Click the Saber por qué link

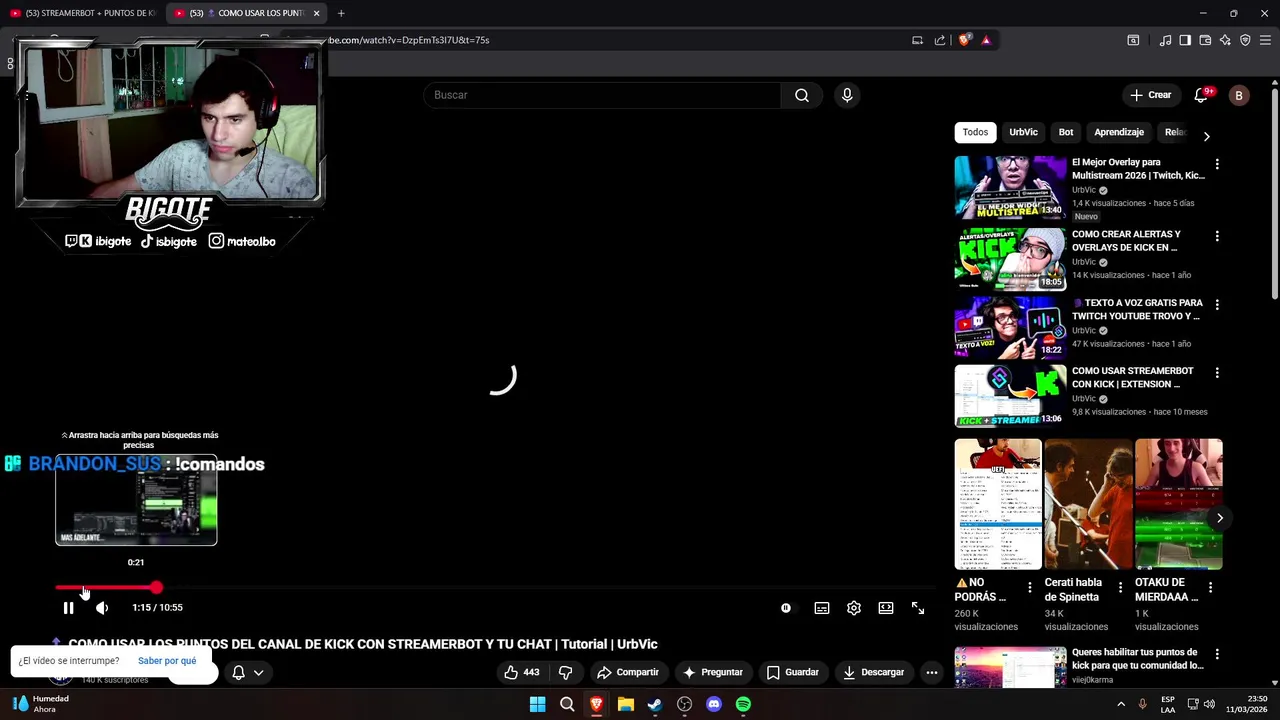[167, 661]
